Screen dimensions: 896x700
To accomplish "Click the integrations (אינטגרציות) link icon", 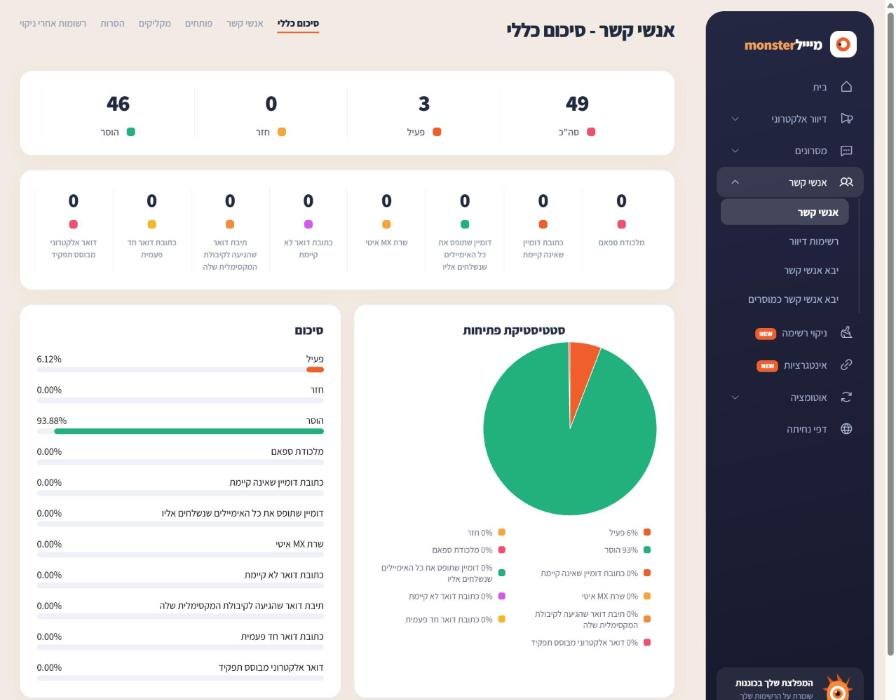I will click(x=846, y=365).
